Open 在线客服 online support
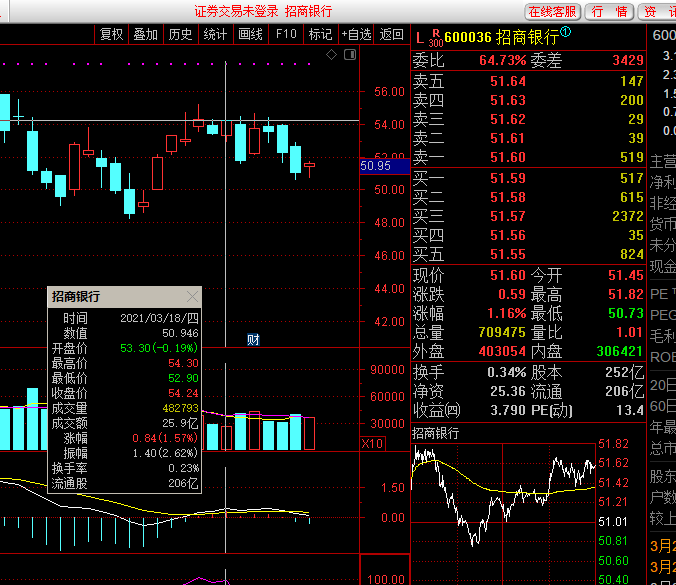This screenshot has height=585, width=676. 553,12
